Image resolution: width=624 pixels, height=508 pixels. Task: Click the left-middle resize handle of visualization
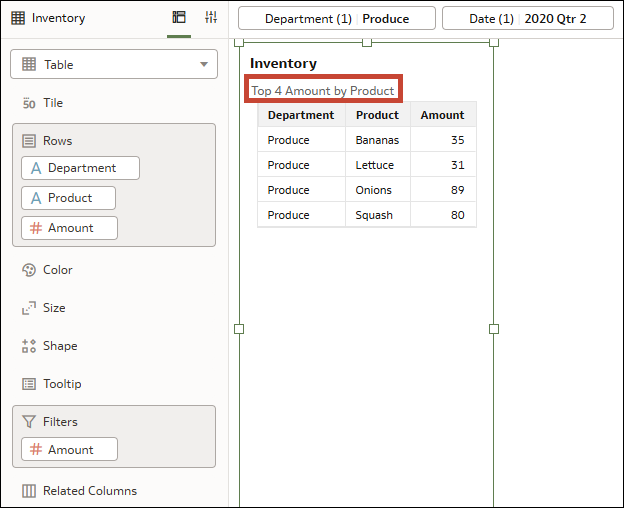[239, 329]
